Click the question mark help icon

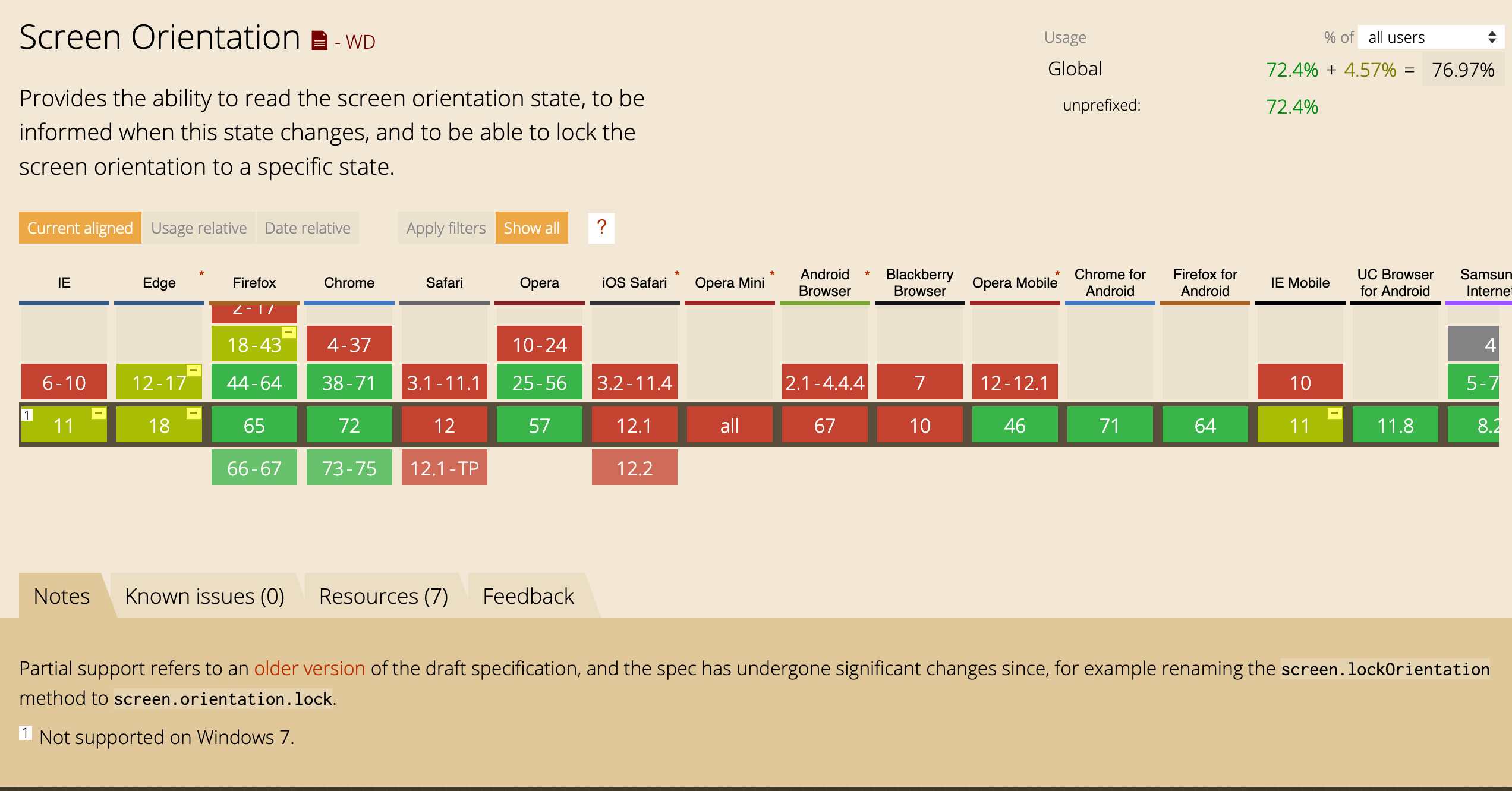[601, 228]
